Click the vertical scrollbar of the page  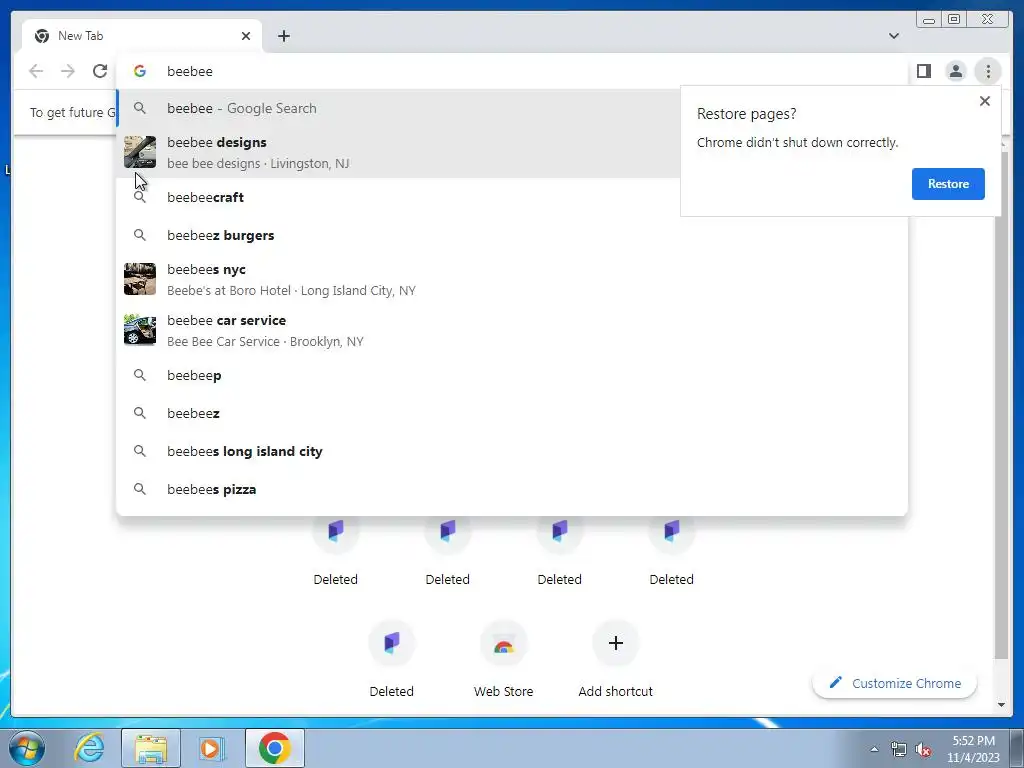(x=1001, y=405)
